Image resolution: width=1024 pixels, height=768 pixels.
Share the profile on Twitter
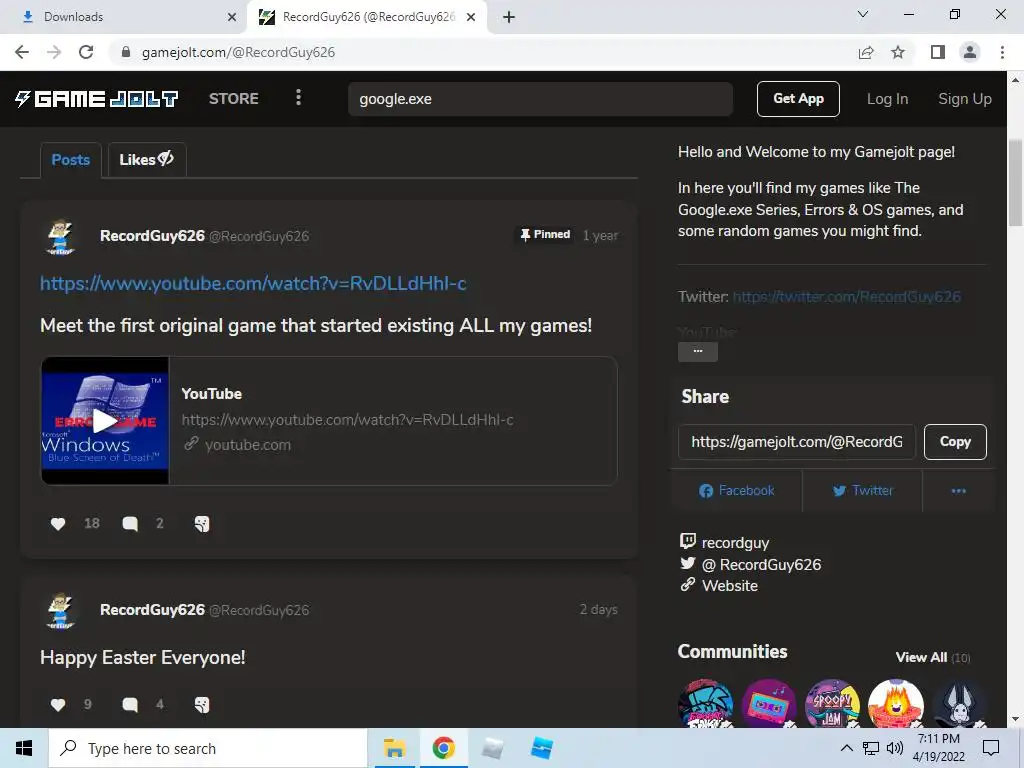coord(862,490)
